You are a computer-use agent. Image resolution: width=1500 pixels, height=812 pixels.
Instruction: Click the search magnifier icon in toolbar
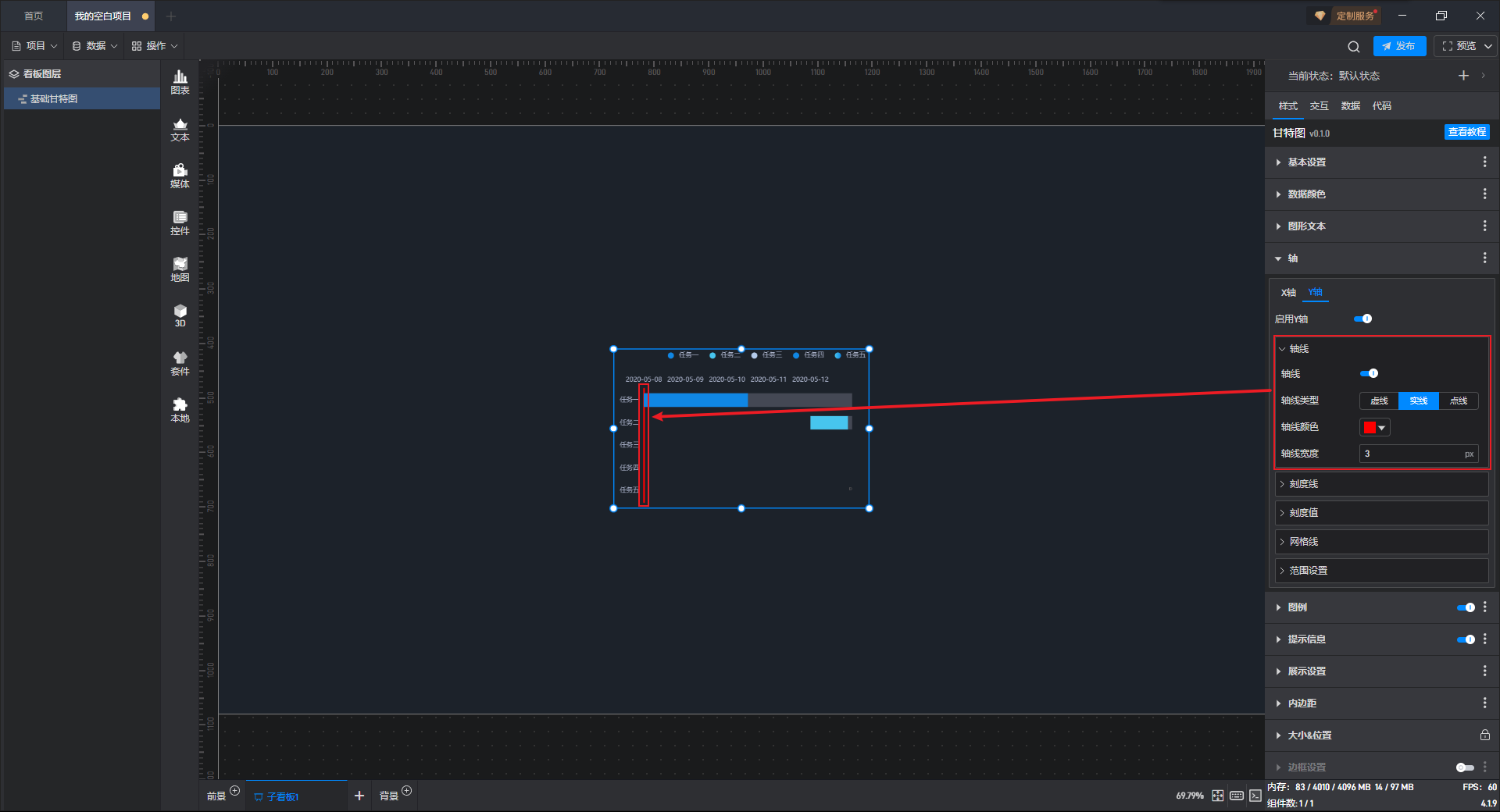pos(1353,46)
